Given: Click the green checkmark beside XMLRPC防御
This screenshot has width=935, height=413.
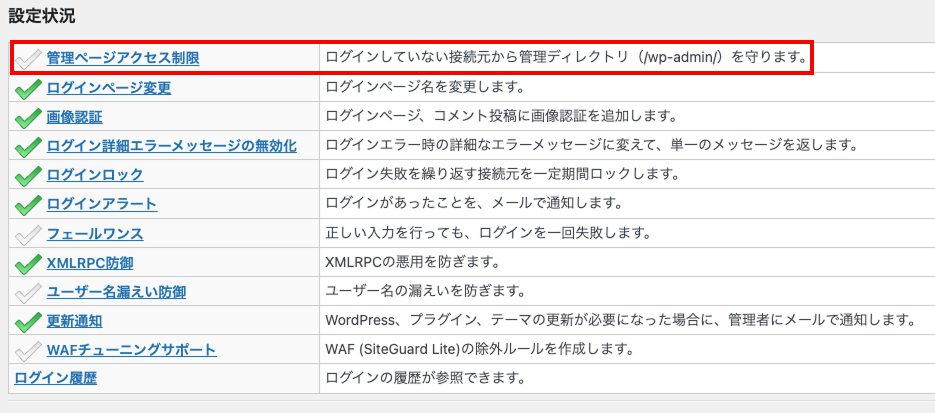Looking at the screenshot, I should point(28,263).
